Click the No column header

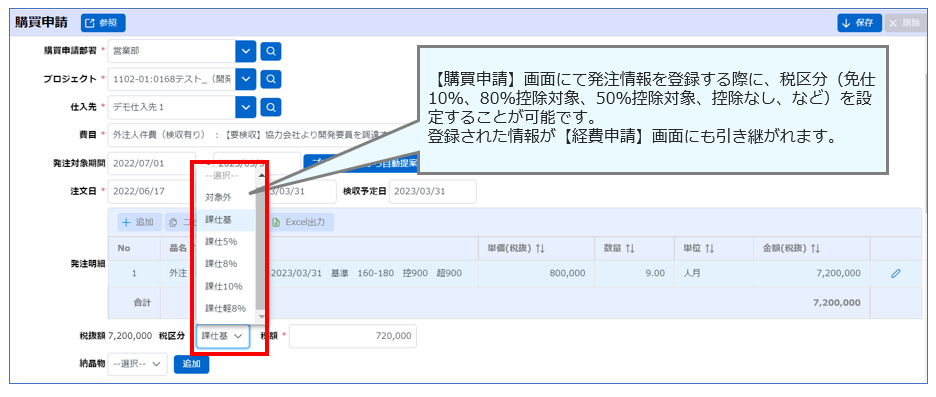(x=134, y=248)
